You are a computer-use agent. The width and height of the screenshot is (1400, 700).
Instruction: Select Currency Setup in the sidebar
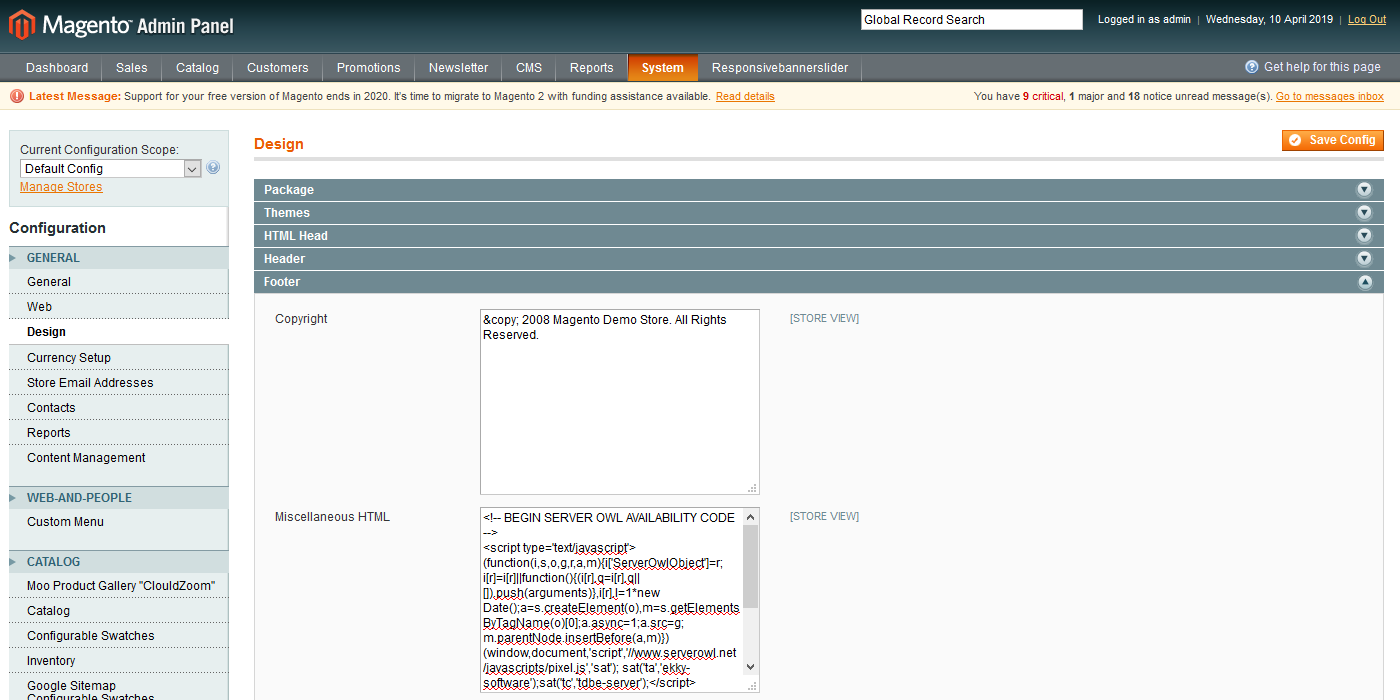coord(68,356)
